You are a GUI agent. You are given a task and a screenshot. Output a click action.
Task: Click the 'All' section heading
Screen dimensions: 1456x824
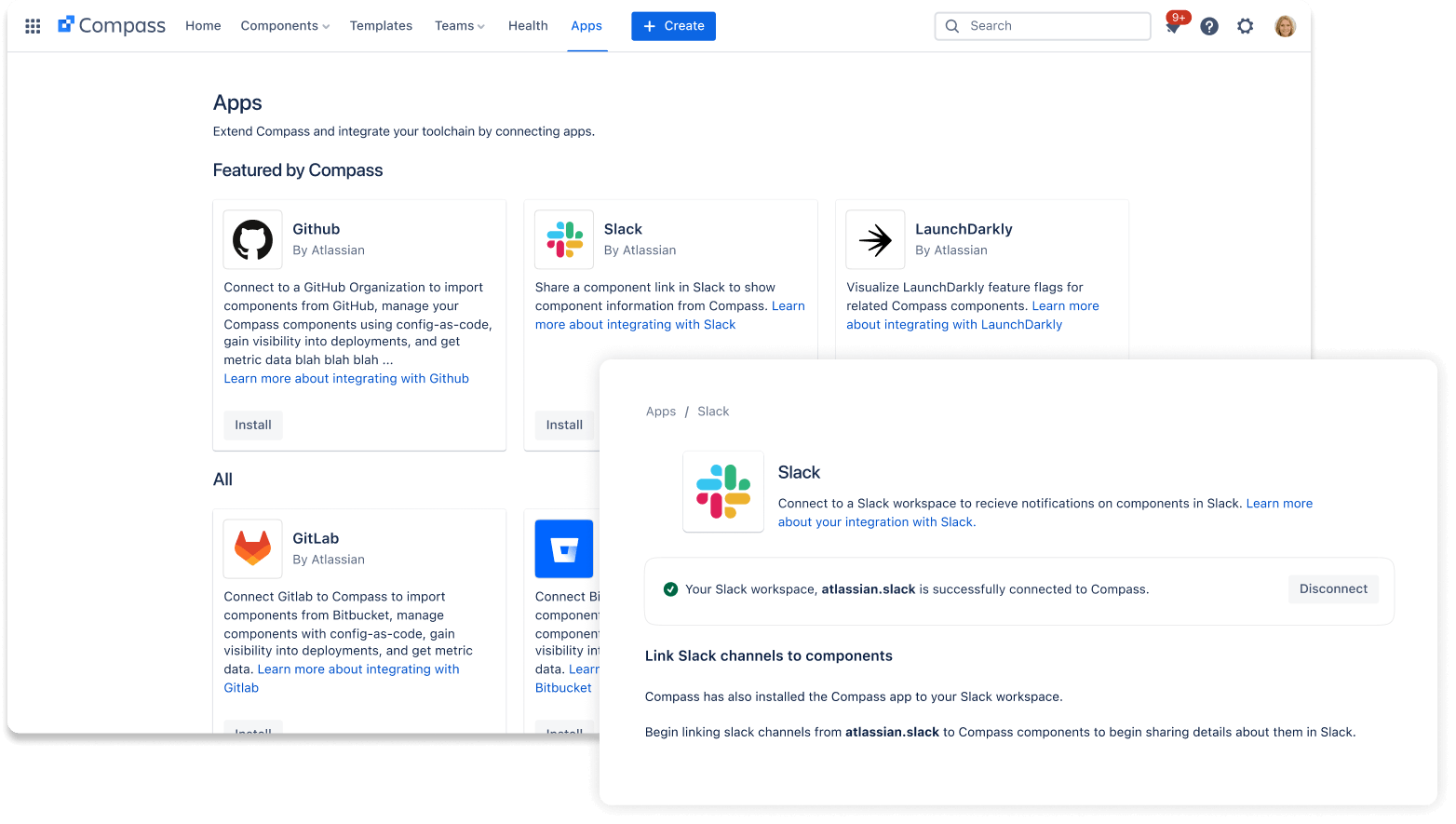coord(222,480)
